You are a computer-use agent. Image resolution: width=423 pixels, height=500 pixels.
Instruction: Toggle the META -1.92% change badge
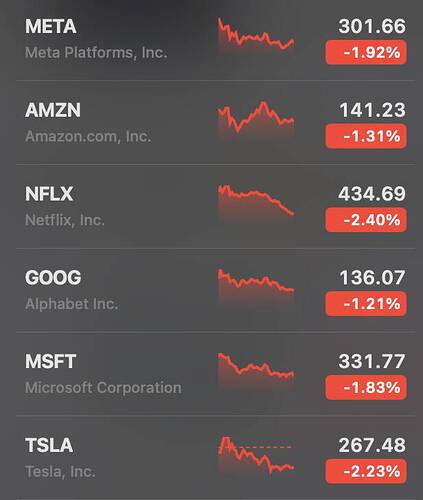point(366,52)
